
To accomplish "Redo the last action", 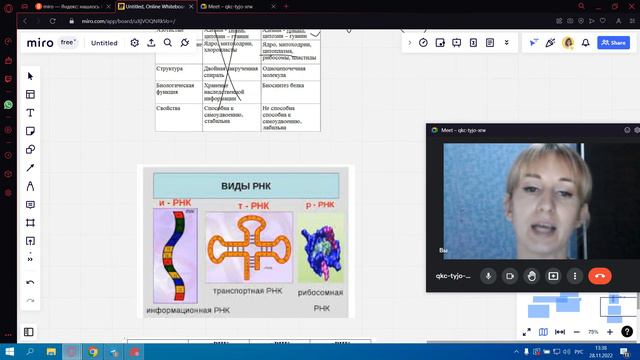I will [x=30, y=301].
